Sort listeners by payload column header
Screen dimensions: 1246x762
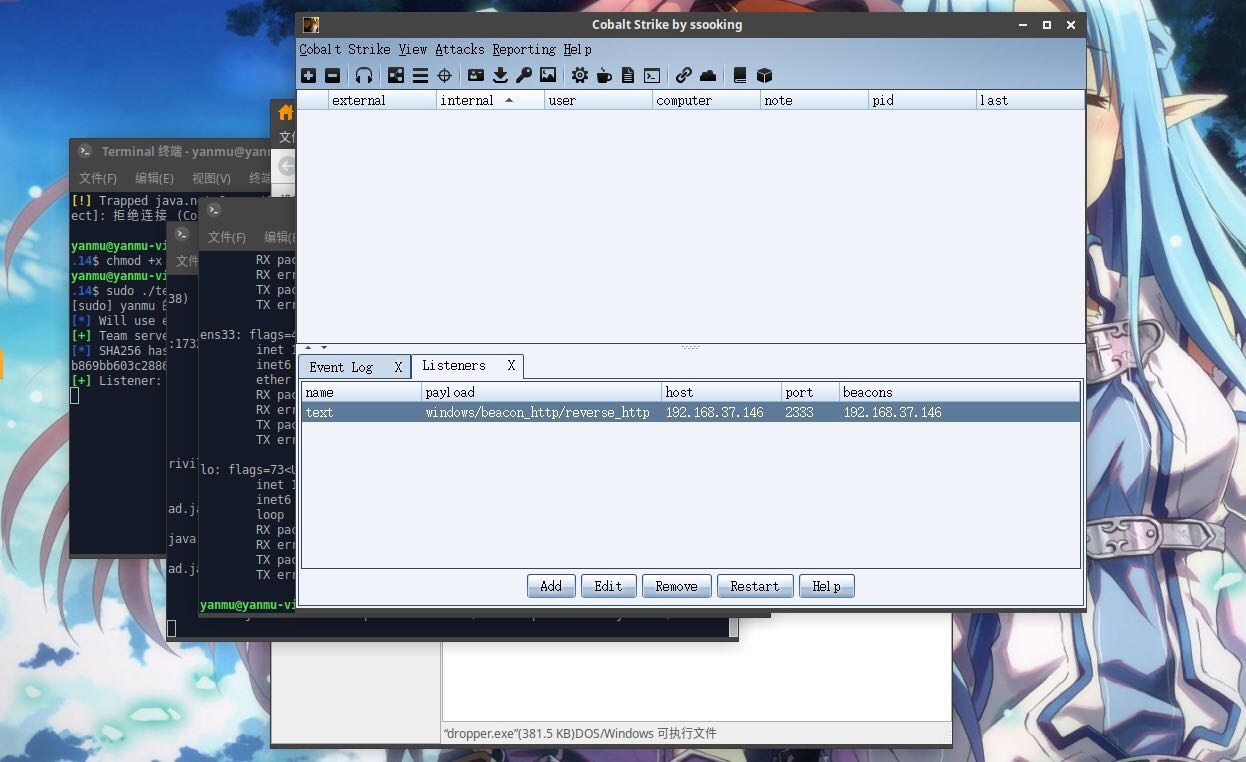point(541,392)
